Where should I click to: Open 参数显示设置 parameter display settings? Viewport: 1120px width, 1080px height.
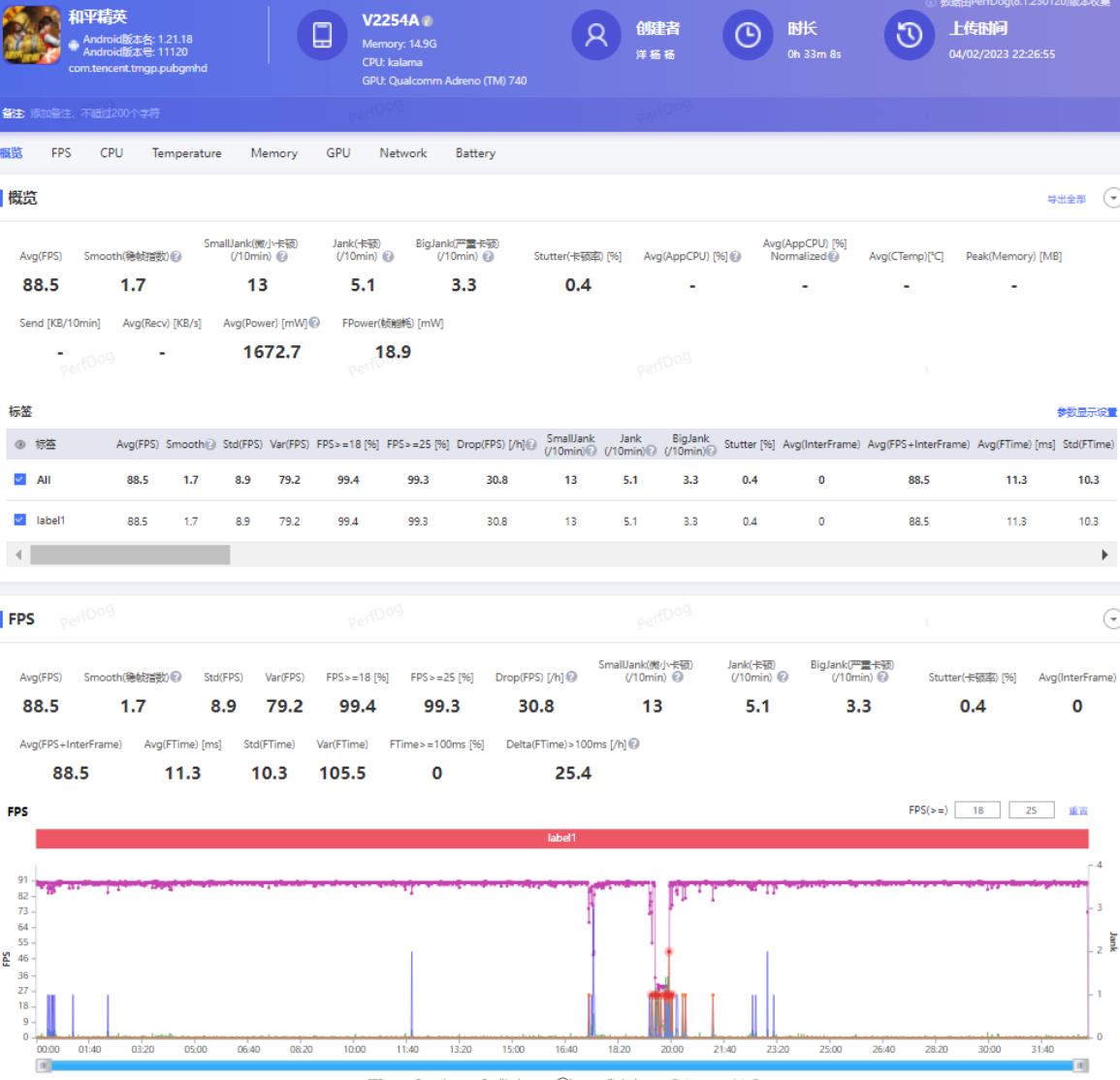(1086, 412)
